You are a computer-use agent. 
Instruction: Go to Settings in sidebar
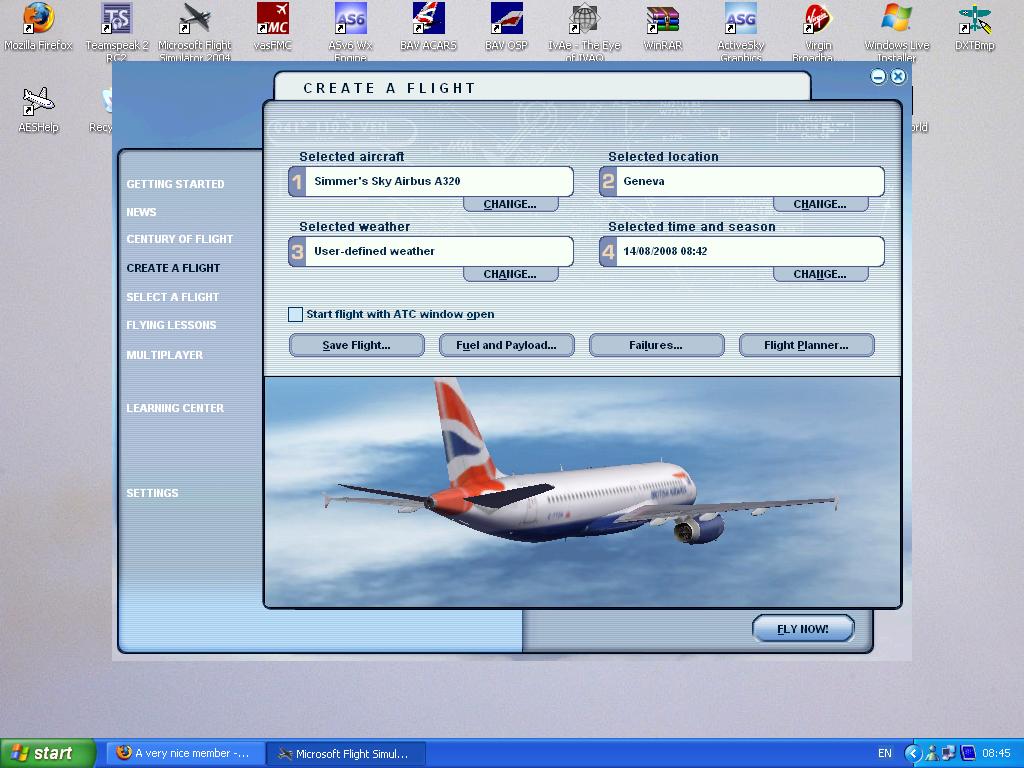tap(152, 493)
